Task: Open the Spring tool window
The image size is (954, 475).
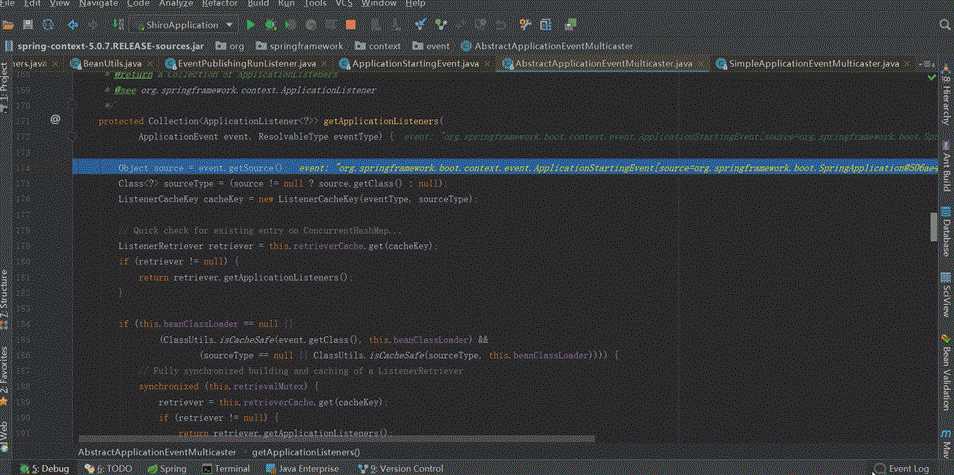Action: click(167, 468)
